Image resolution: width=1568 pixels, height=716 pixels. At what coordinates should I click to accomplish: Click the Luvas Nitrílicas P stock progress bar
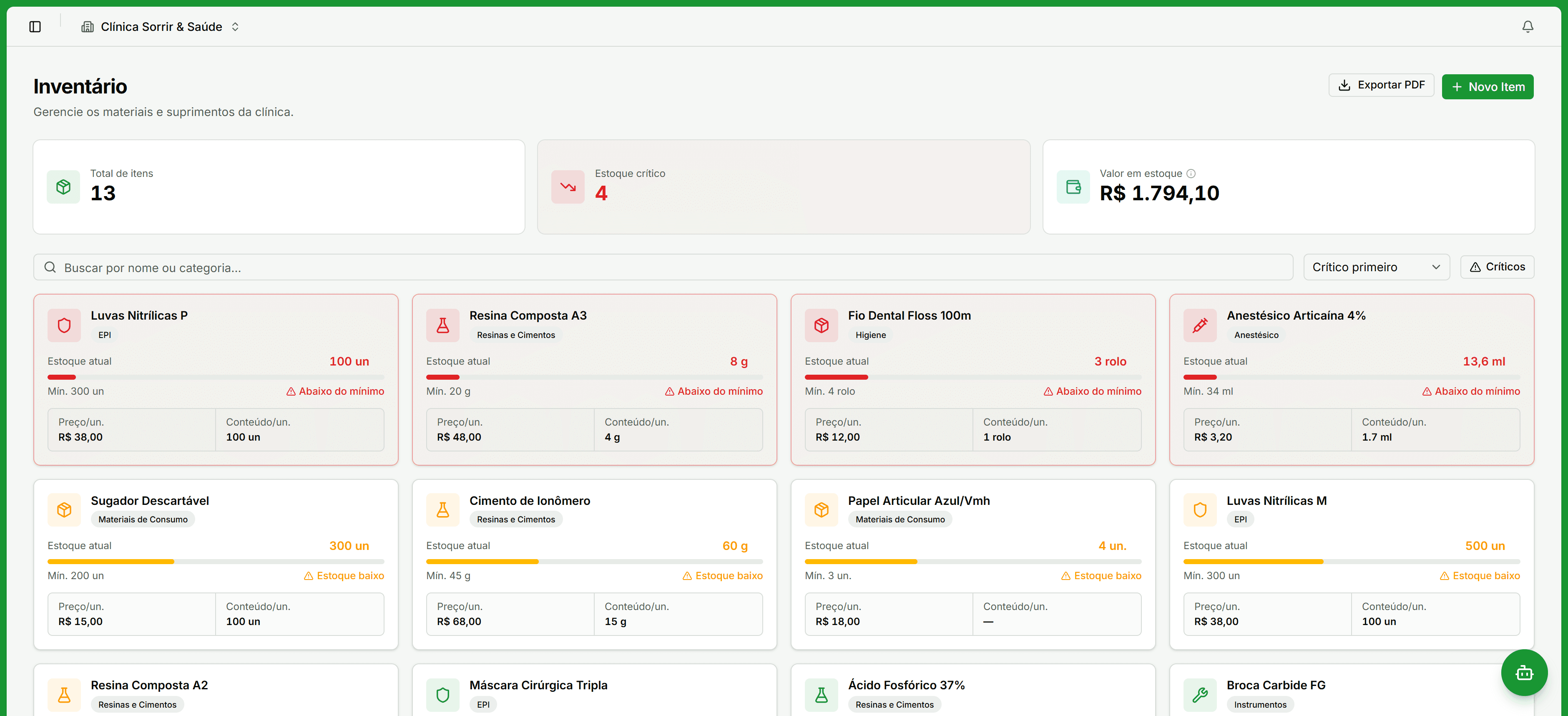tap(216, 378)
